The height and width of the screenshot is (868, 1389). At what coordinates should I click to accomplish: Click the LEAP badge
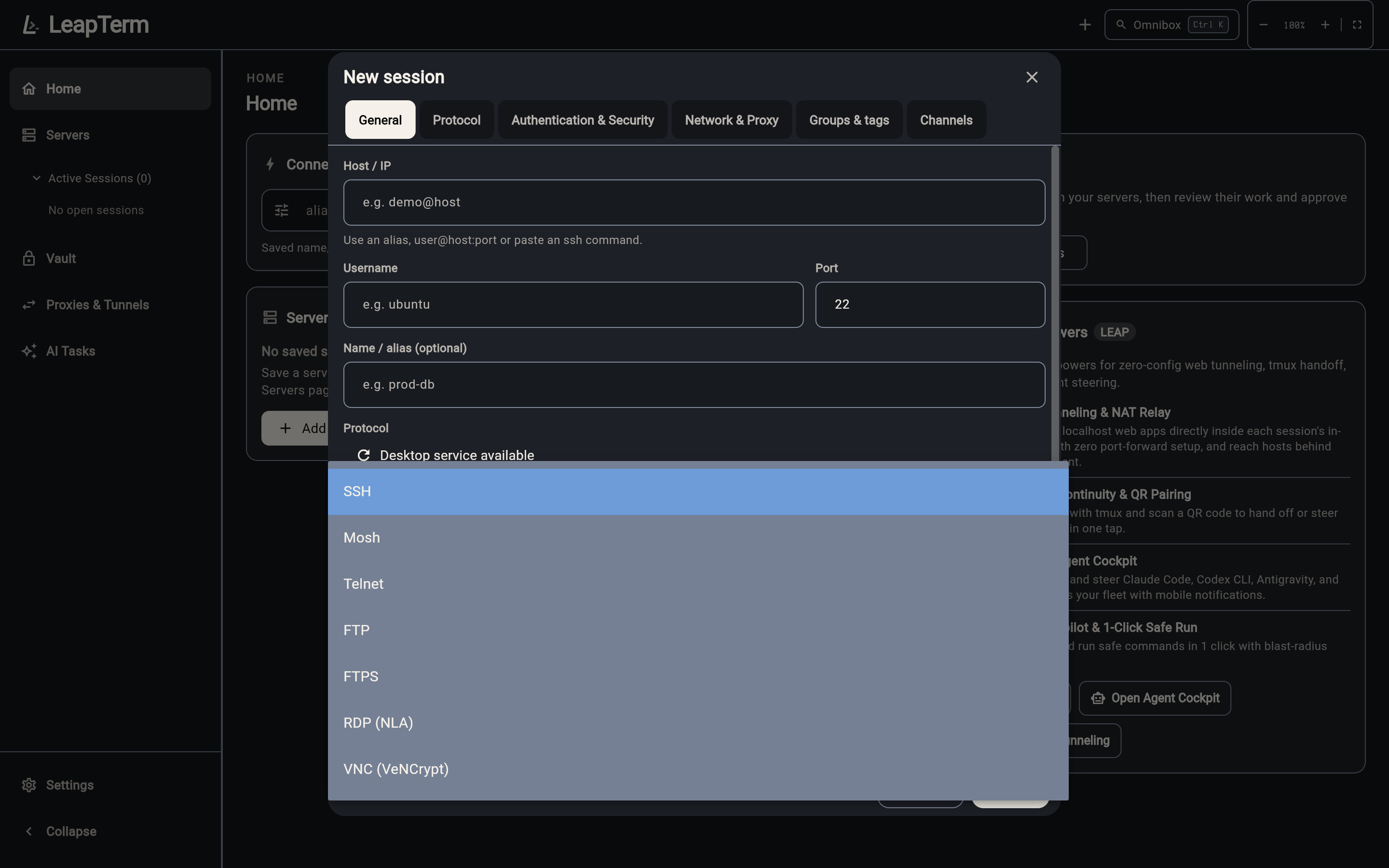pos(1114,332)
